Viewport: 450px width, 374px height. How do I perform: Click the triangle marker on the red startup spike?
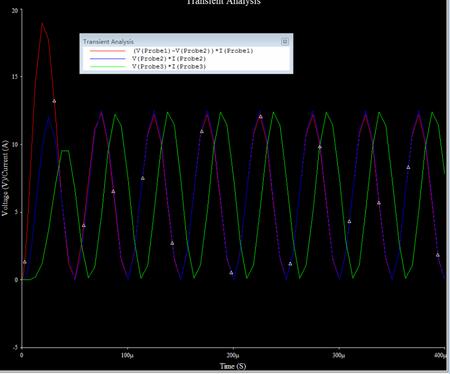click(x=54, y=101)
